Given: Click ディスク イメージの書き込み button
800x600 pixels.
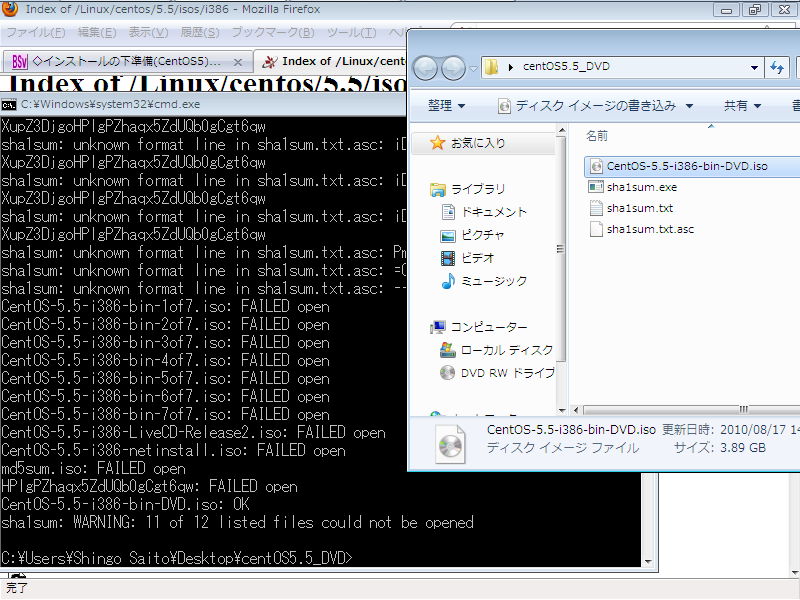Looking at the screenshot, I should pos(587,106).
